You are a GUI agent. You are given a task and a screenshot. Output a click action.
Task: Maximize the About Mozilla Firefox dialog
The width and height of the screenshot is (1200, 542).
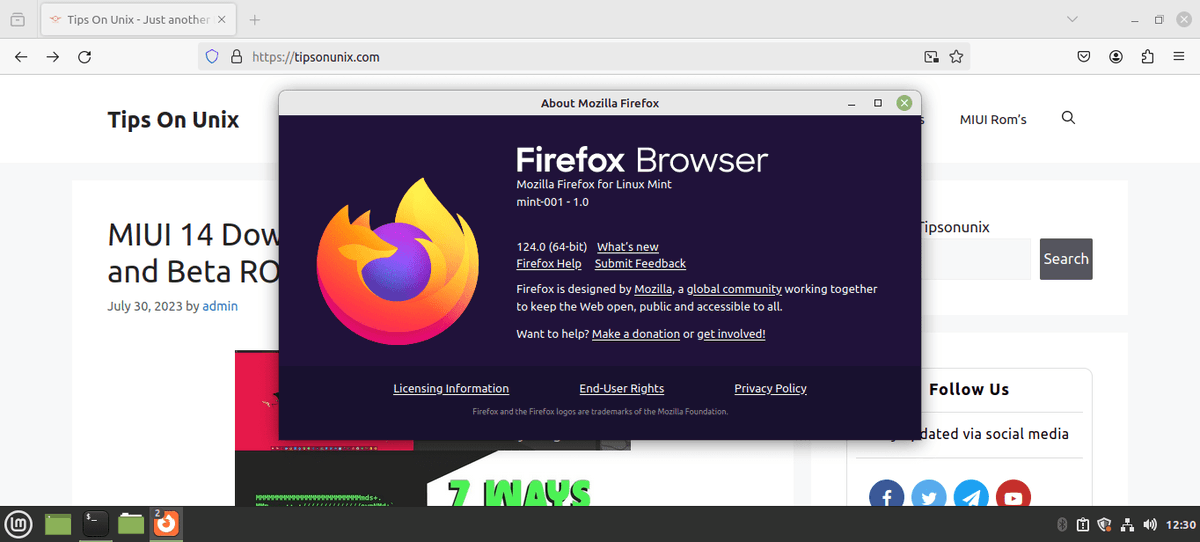tap(878, 103)
